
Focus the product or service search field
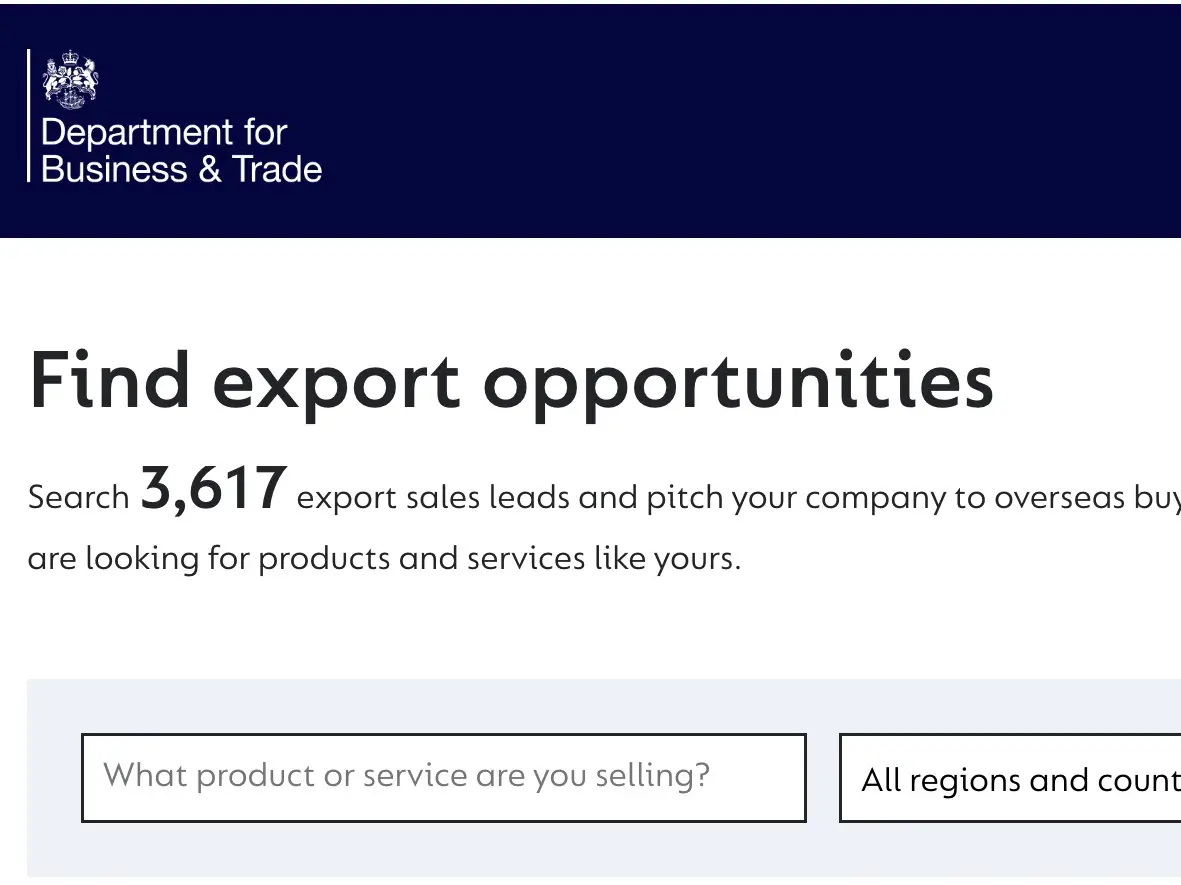[443, 777]
